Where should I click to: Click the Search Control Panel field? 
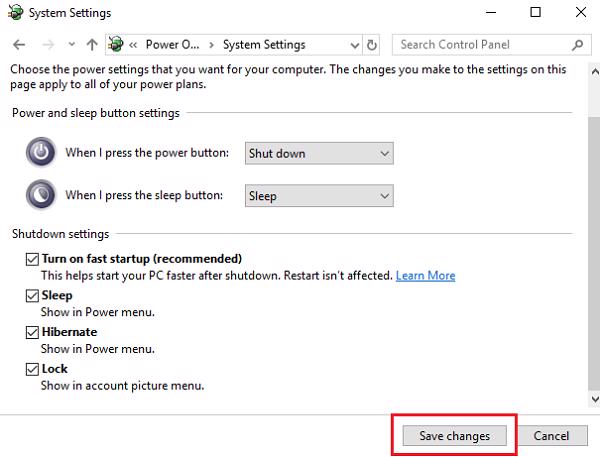(480, 45)
